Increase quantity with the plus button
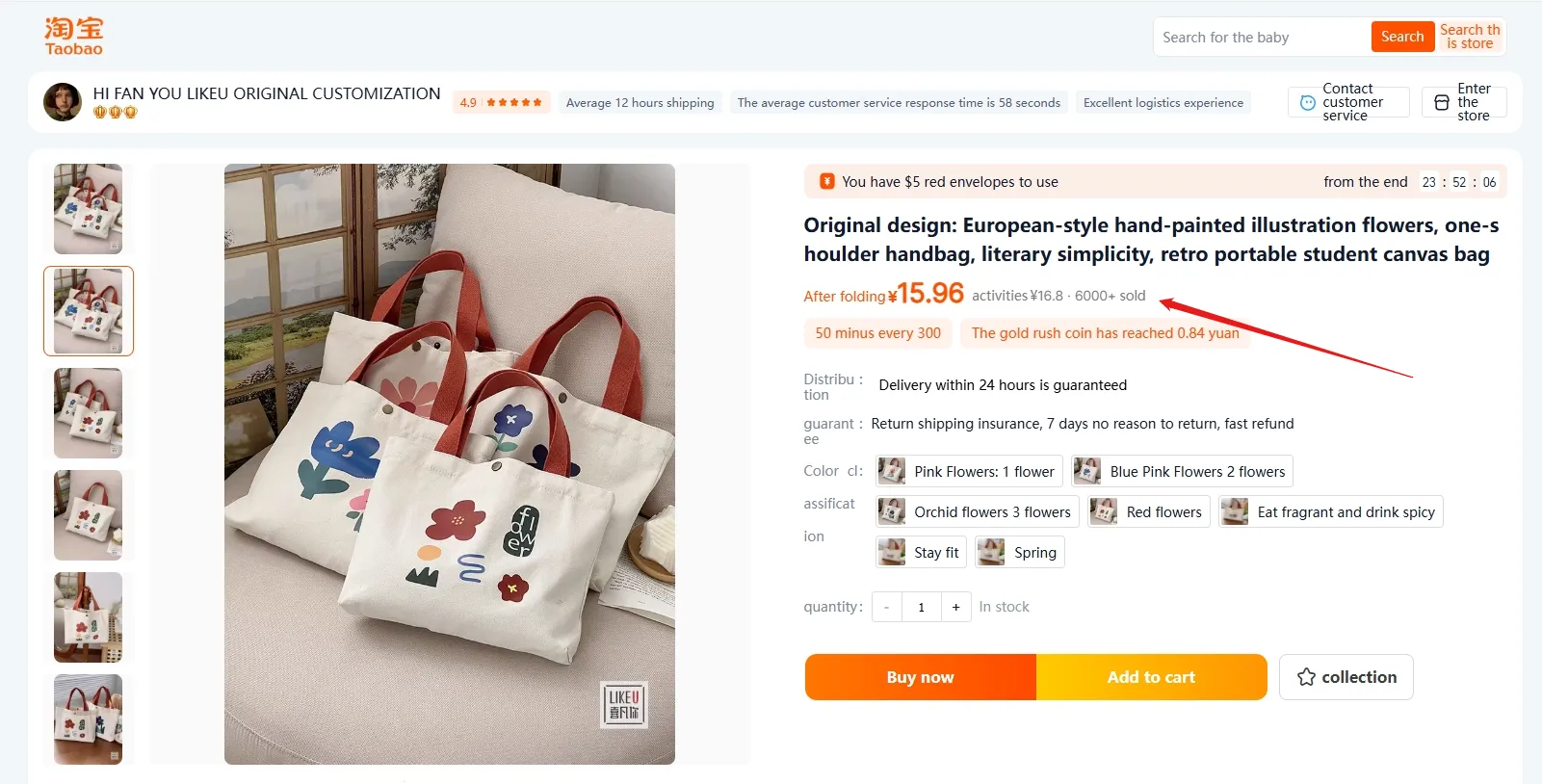This screenshot has height=784, width=1542. pyautogui.click(x=955, y=607)
